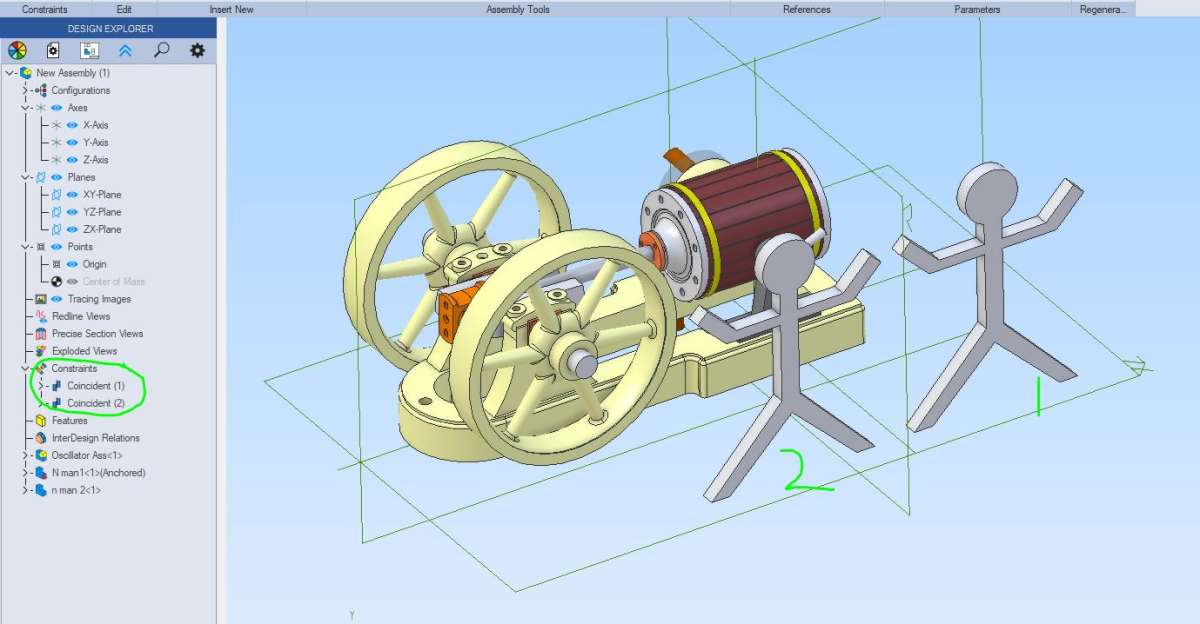Hide the Y-Axis with its eye icon
Viewport: 1200px width, 624px height.
(72, 142)
